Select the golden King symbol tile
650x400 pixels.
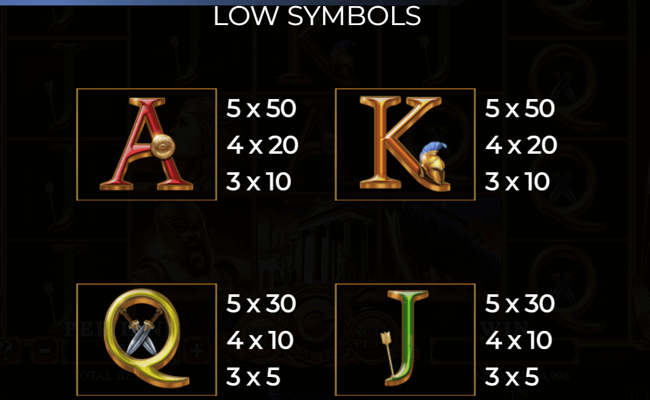coord(405,144)
